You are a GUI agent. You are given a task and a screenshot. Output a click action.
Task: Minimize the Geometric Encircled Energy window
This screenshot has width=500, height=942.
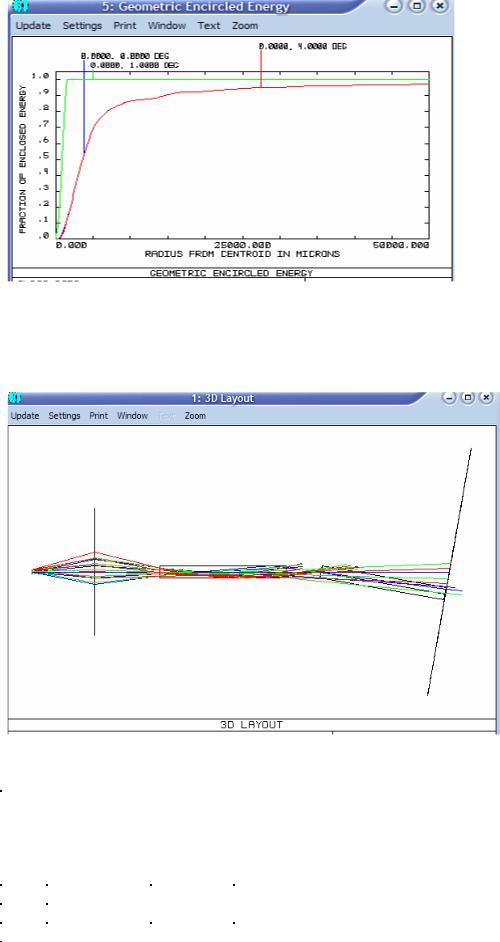tap(394, 7)
